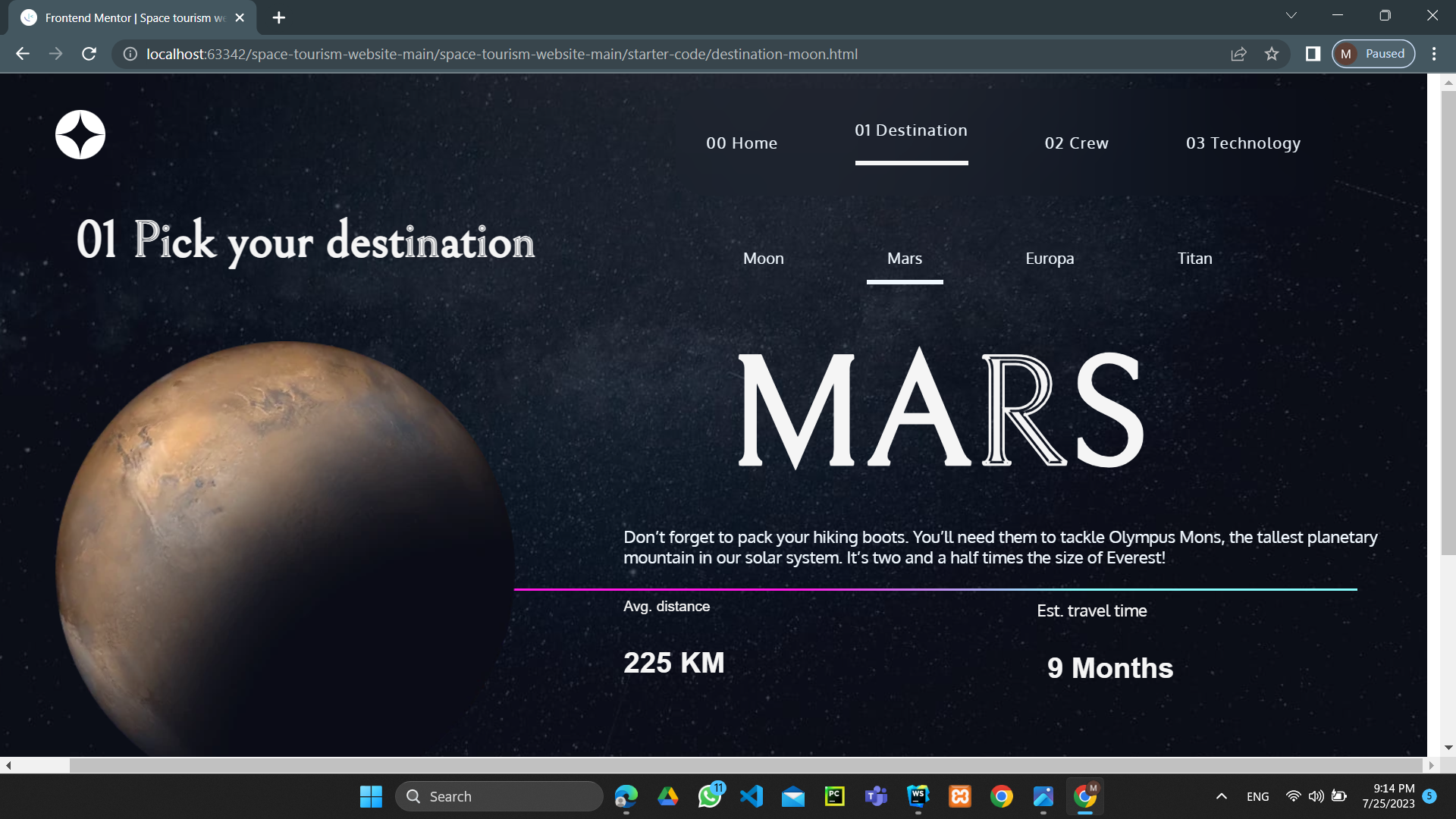Open Visual Studio Code from the taskbar
Viewport: 1456px width, 819px height.
[x=752, y=796]
